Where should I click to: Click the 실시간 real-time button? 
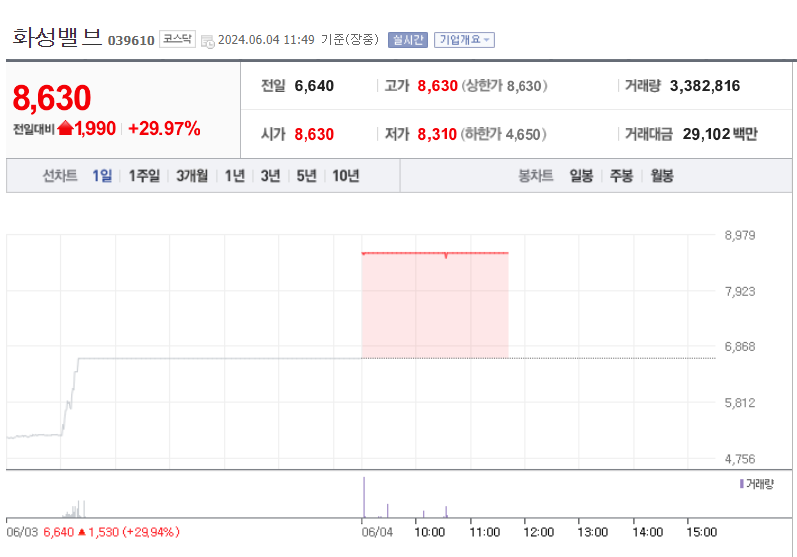coord(408,40)
